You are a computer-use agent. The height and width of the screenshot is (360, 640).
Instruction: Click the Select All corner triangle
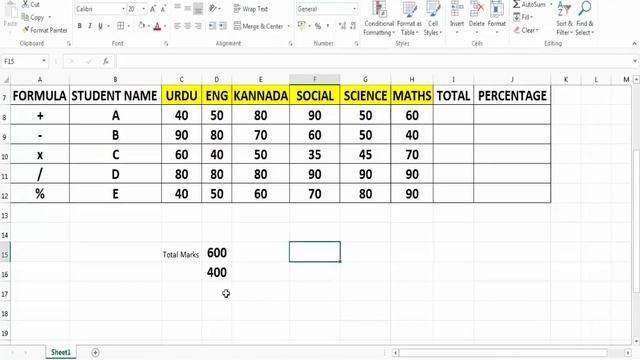[x=5, y=80]
